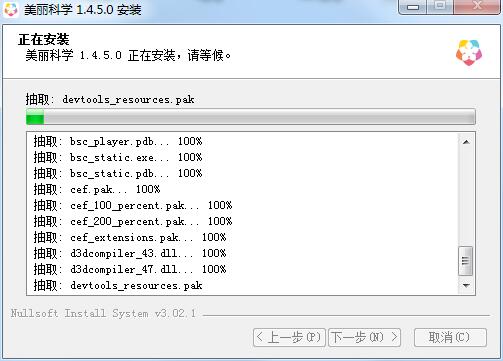Screen dimensions: 503x361
Task: Select the cef_200_percent.pak log row
Action: [242, 221]
